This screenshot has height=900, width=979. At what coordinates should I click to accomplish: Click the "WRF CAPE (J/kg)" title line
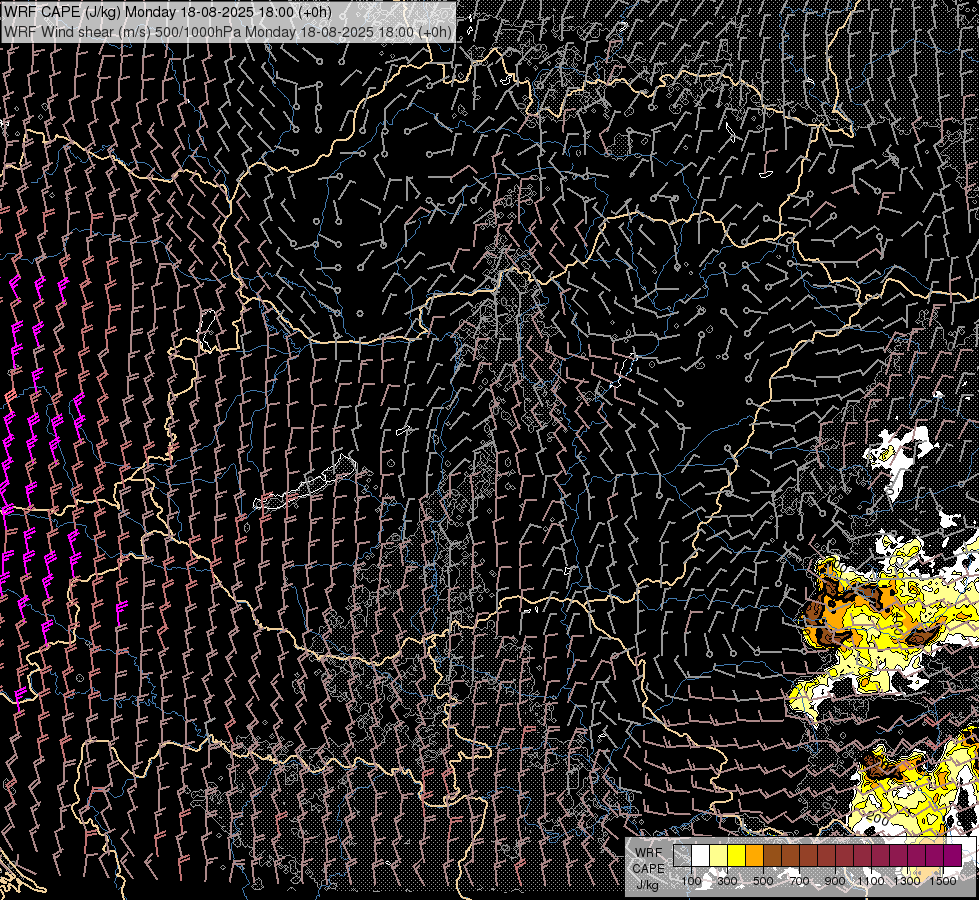[x=167, y=12]
